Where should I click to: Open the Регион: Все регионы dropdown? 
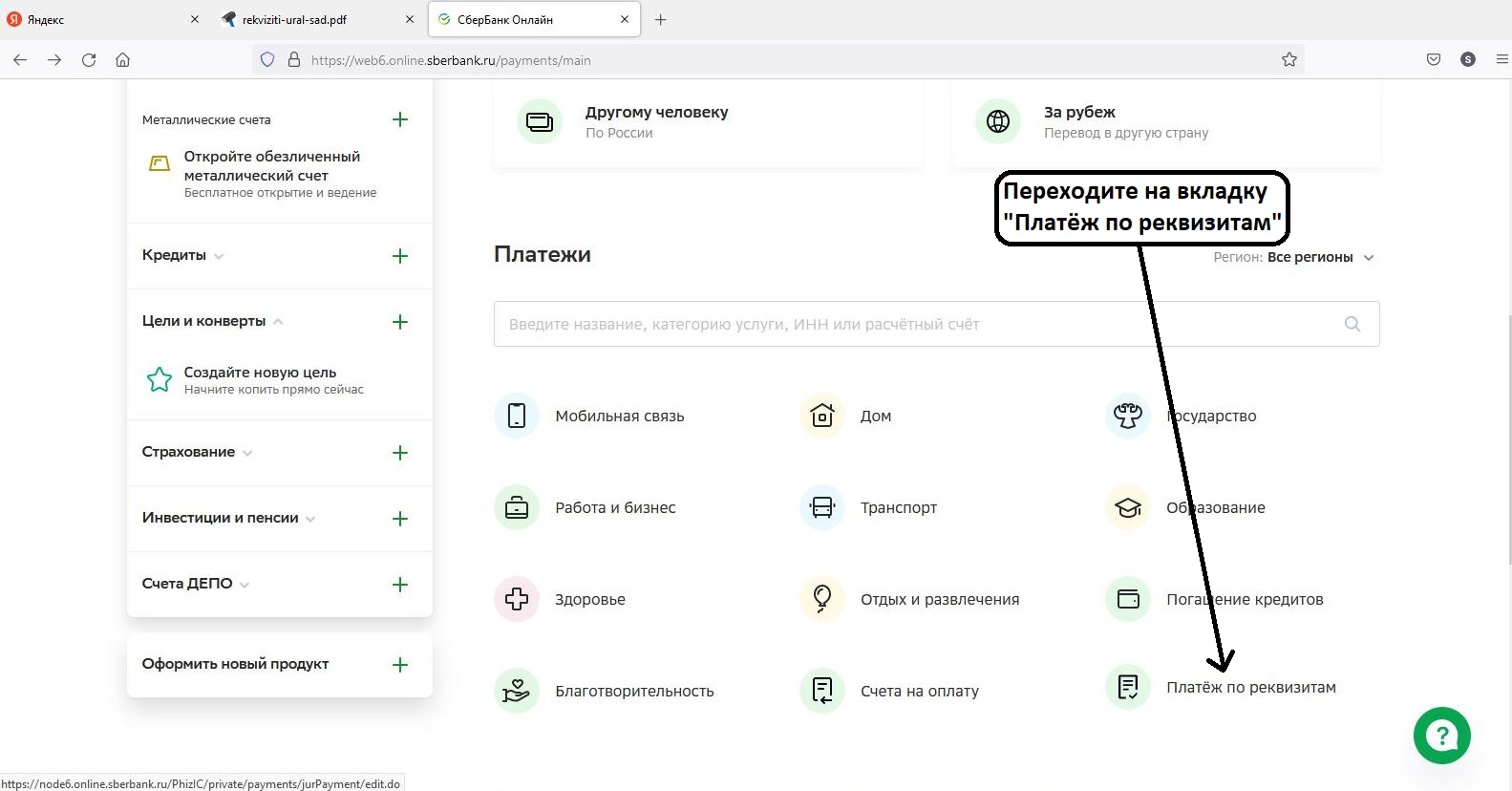pyautogui.click(x=1293, y=257)
